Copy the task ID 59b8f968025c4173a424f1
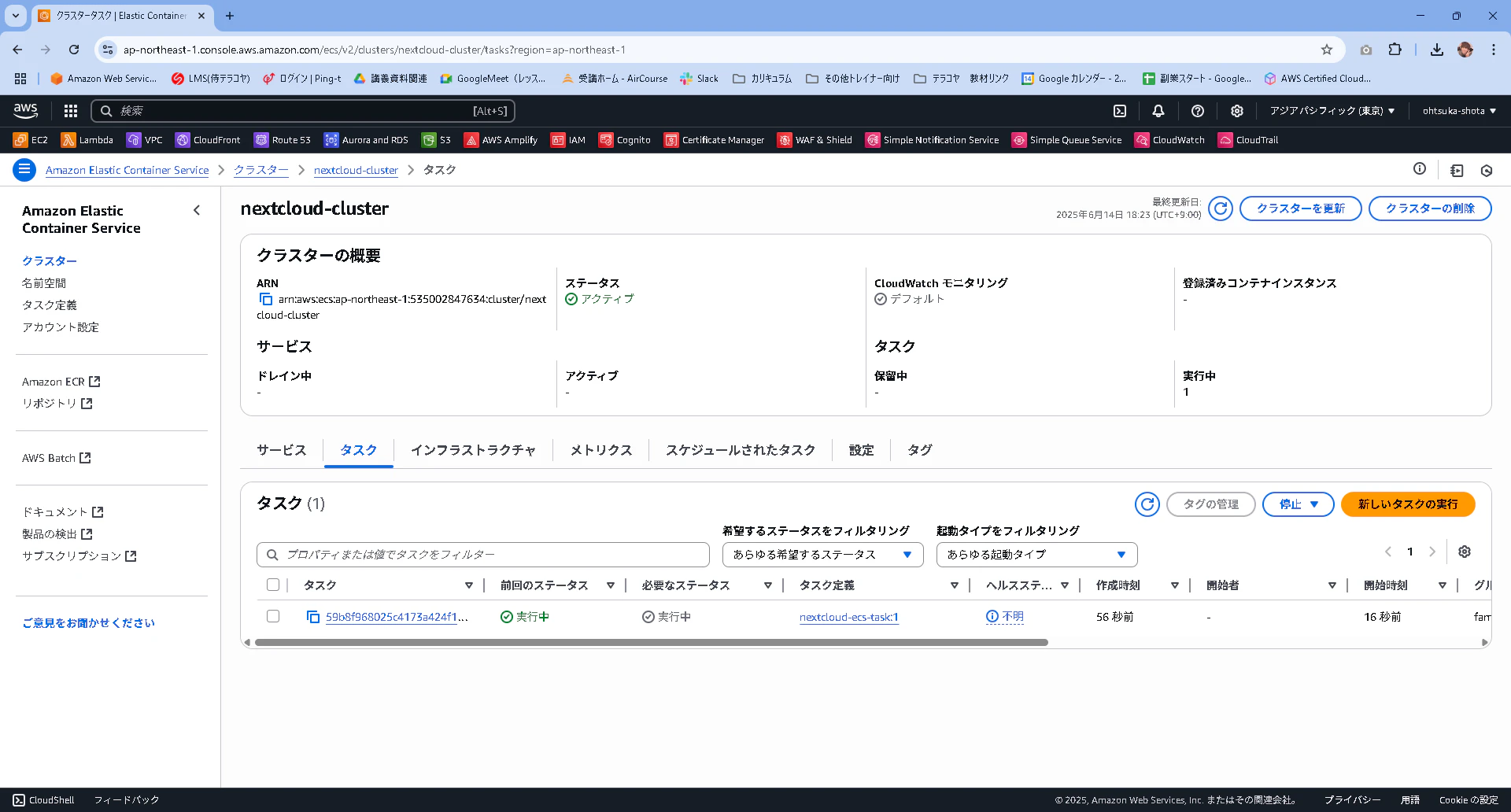Screen dimensions: 1511x812 tap(313, 617)
